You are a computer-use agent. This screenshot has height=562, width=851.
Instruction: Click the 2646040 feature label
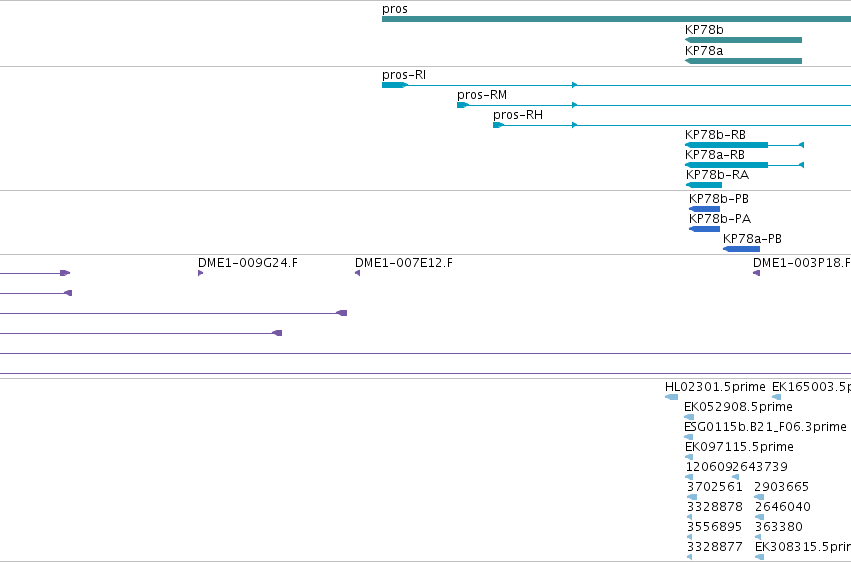(x=783, y=507)
